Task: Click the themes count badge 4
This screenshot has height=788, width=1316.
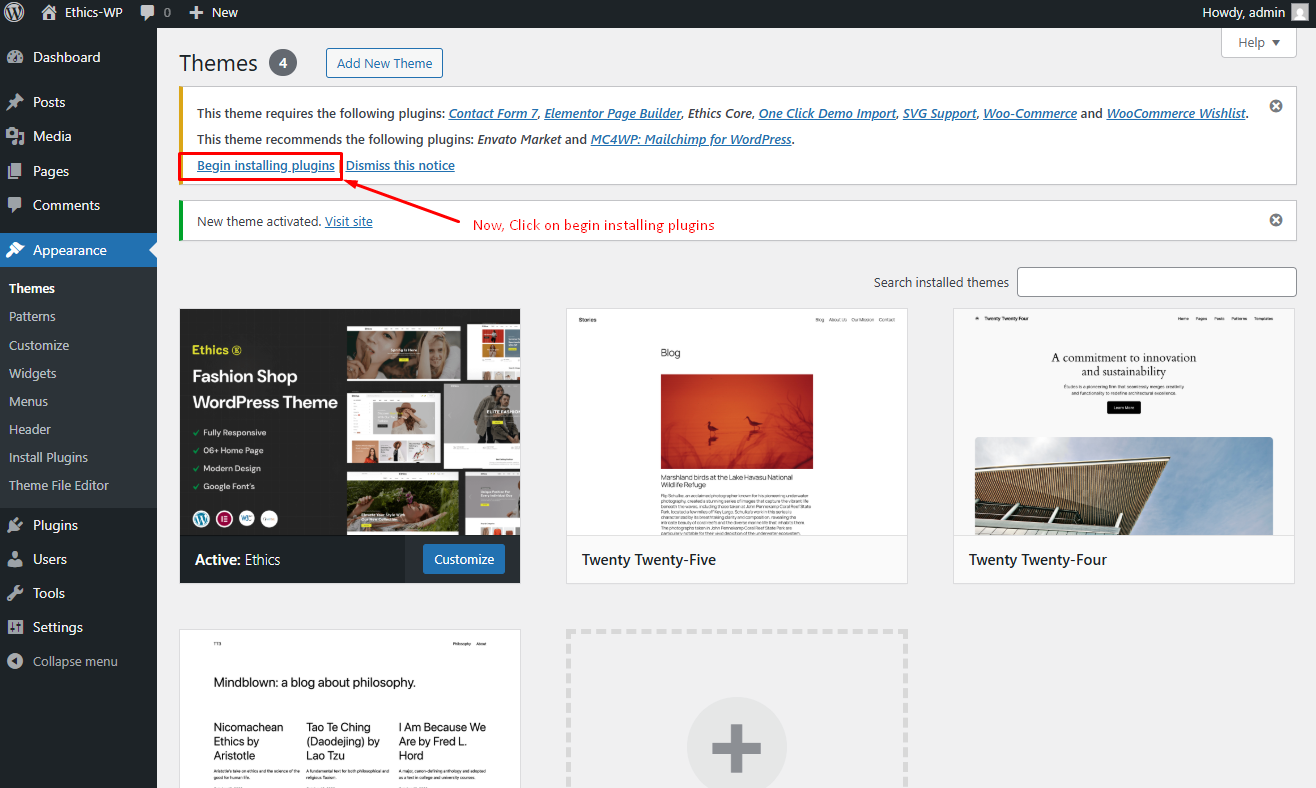Action: click(283, 63)
